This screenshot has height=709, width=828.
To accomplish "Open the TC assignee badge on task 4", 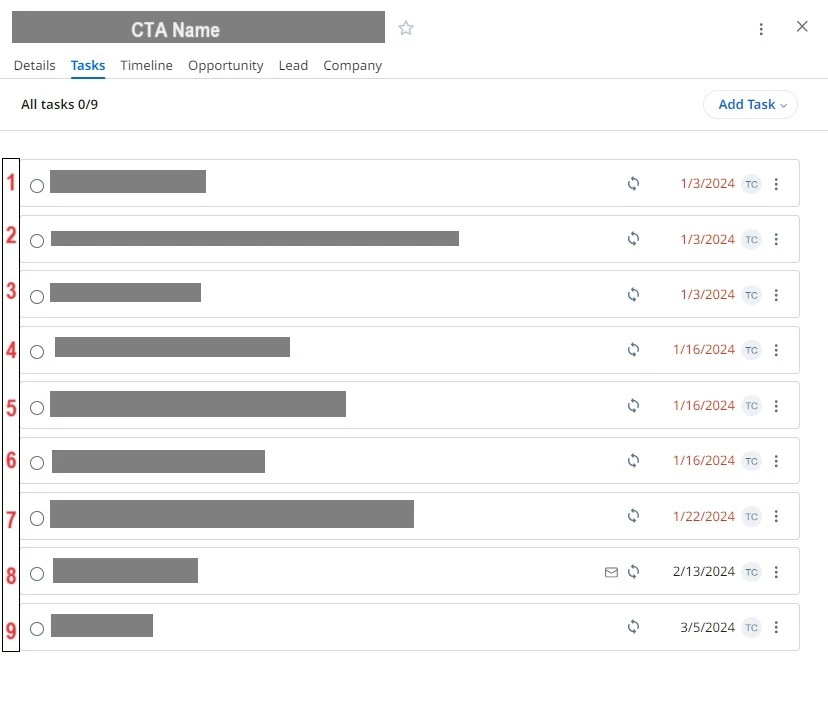I will pyautogui.click(x=751, y=350).
